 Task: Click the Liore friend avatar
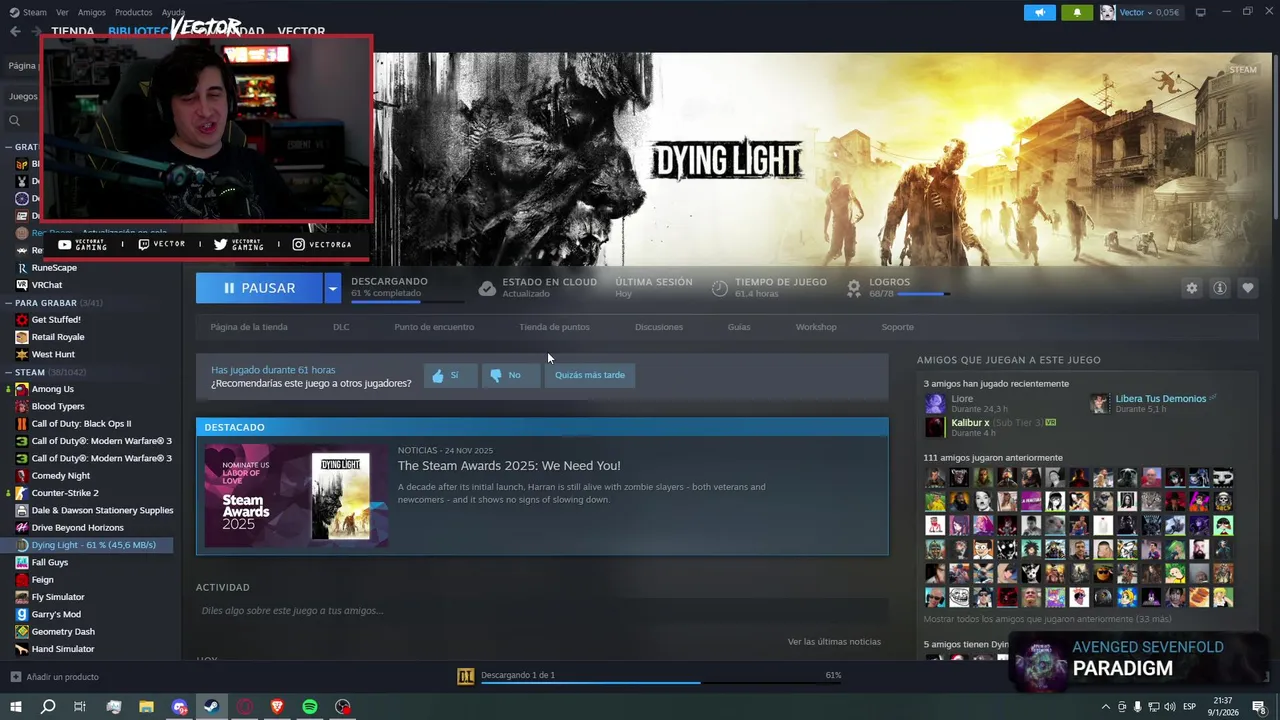934,403
